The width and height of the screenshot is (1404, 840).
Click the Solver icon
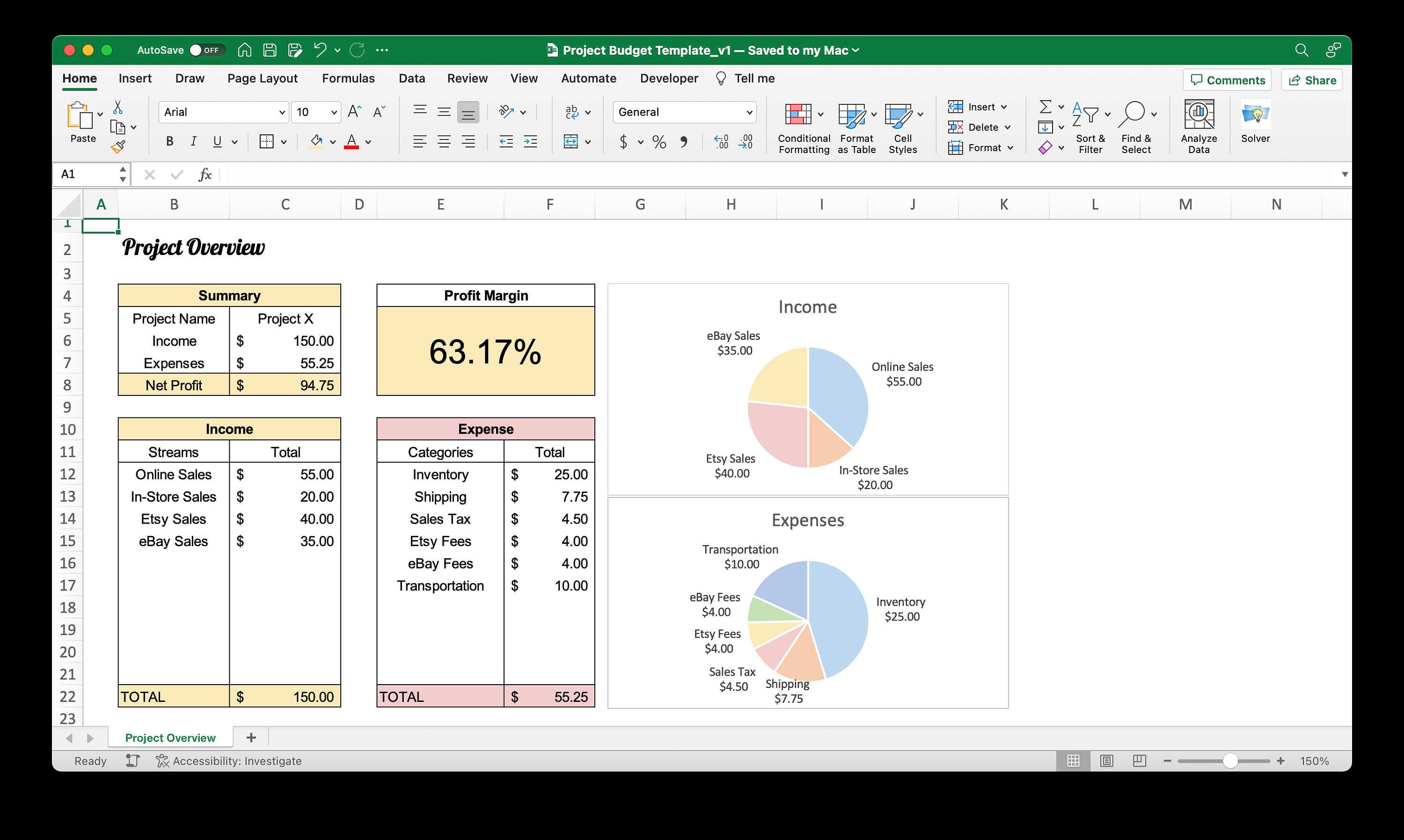pos(1255,122)
